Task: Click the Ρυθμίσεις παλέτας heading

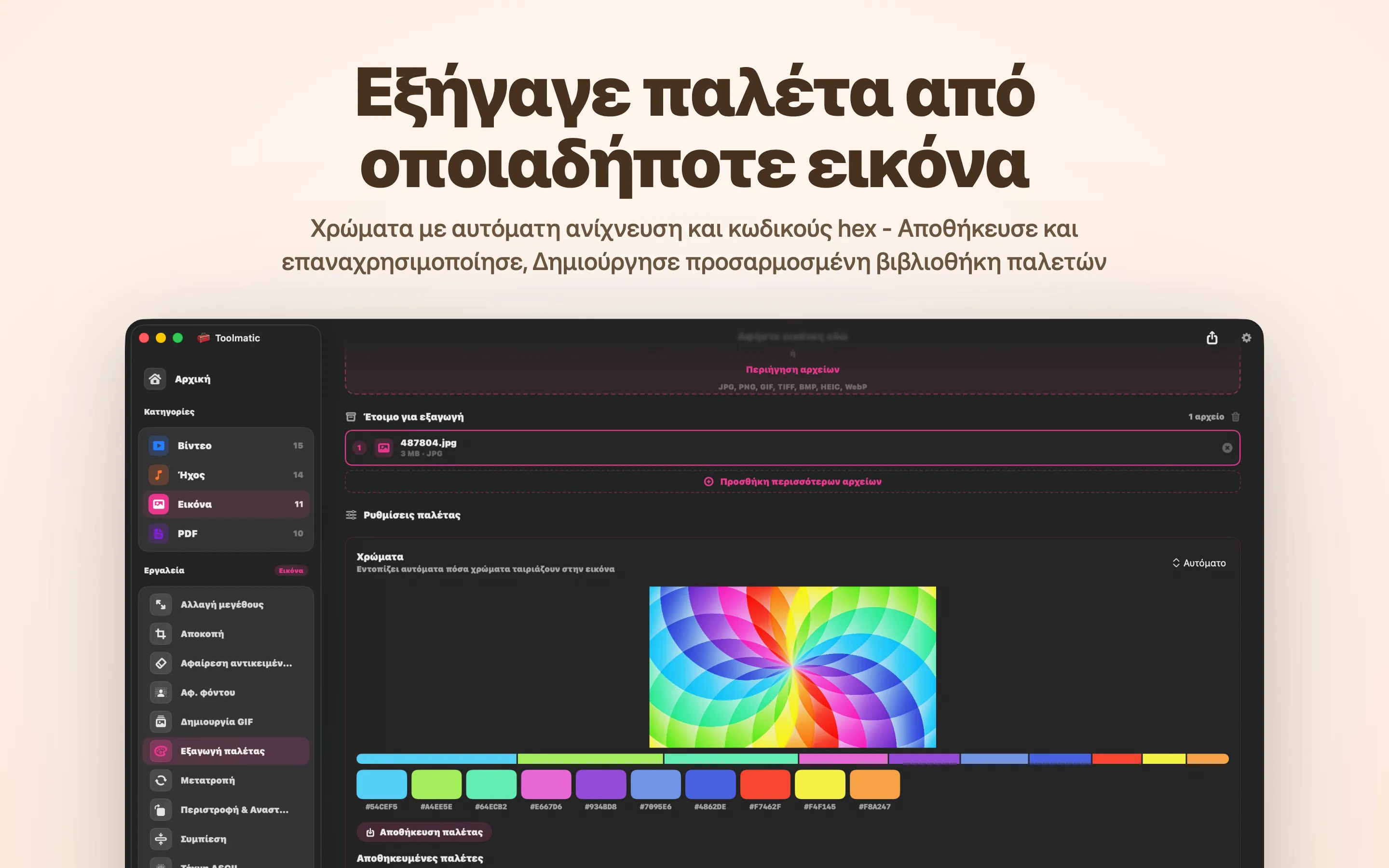Action: tap(411, 515)
